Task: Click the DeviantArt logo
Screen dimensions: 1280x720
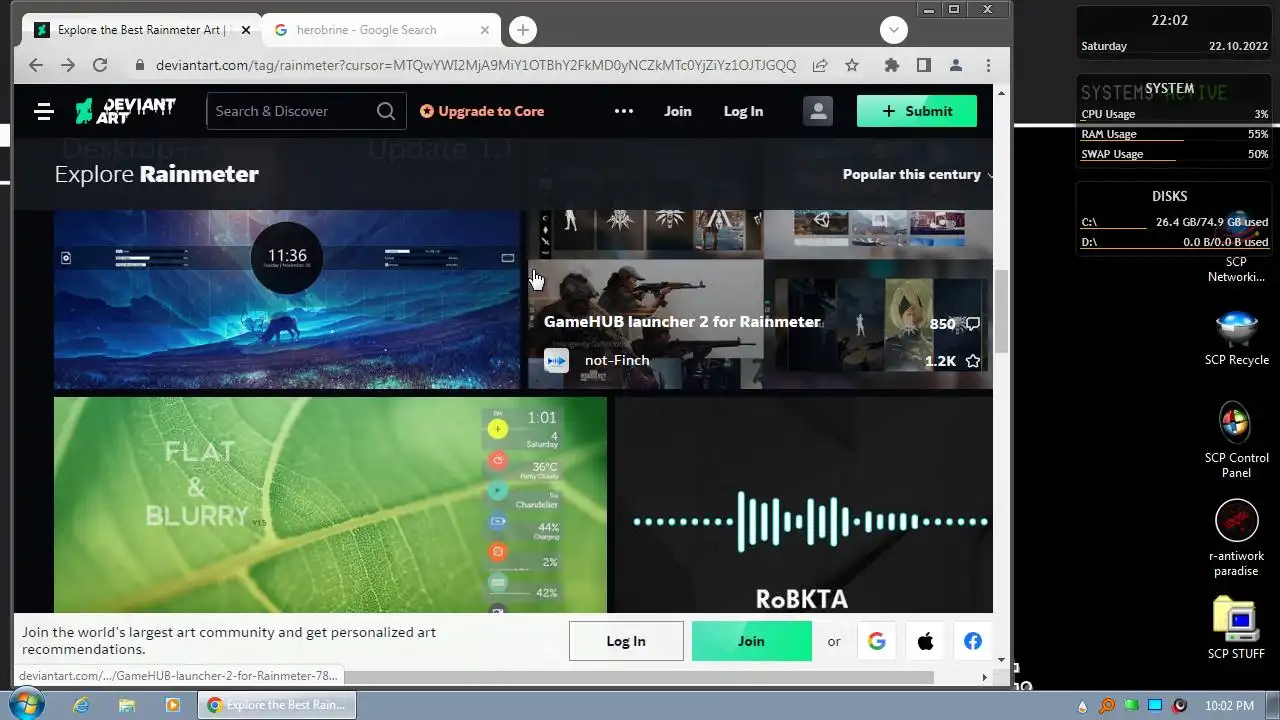Action: click(126, 111)
